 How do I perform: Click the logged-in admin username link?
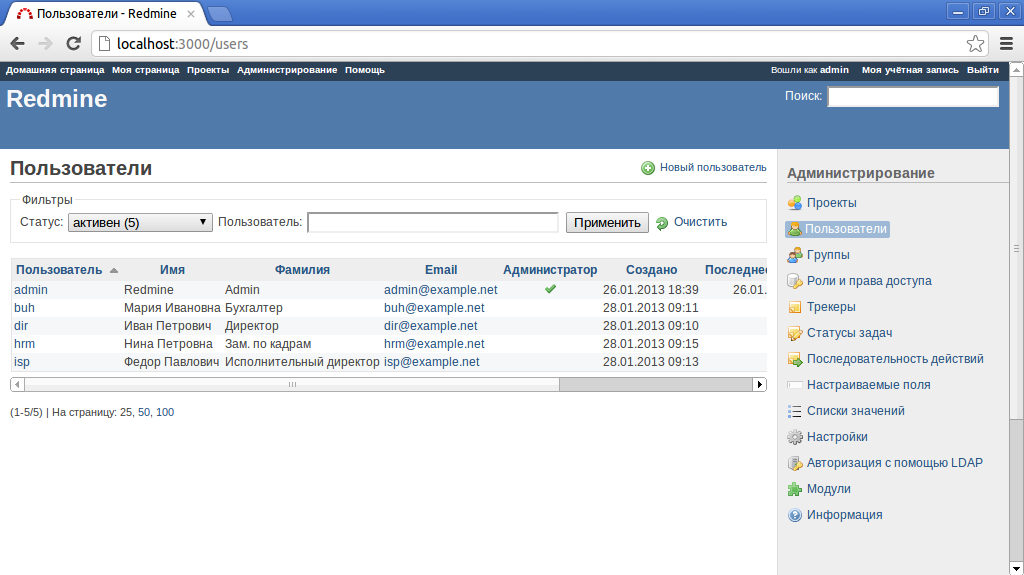point(834,70)
